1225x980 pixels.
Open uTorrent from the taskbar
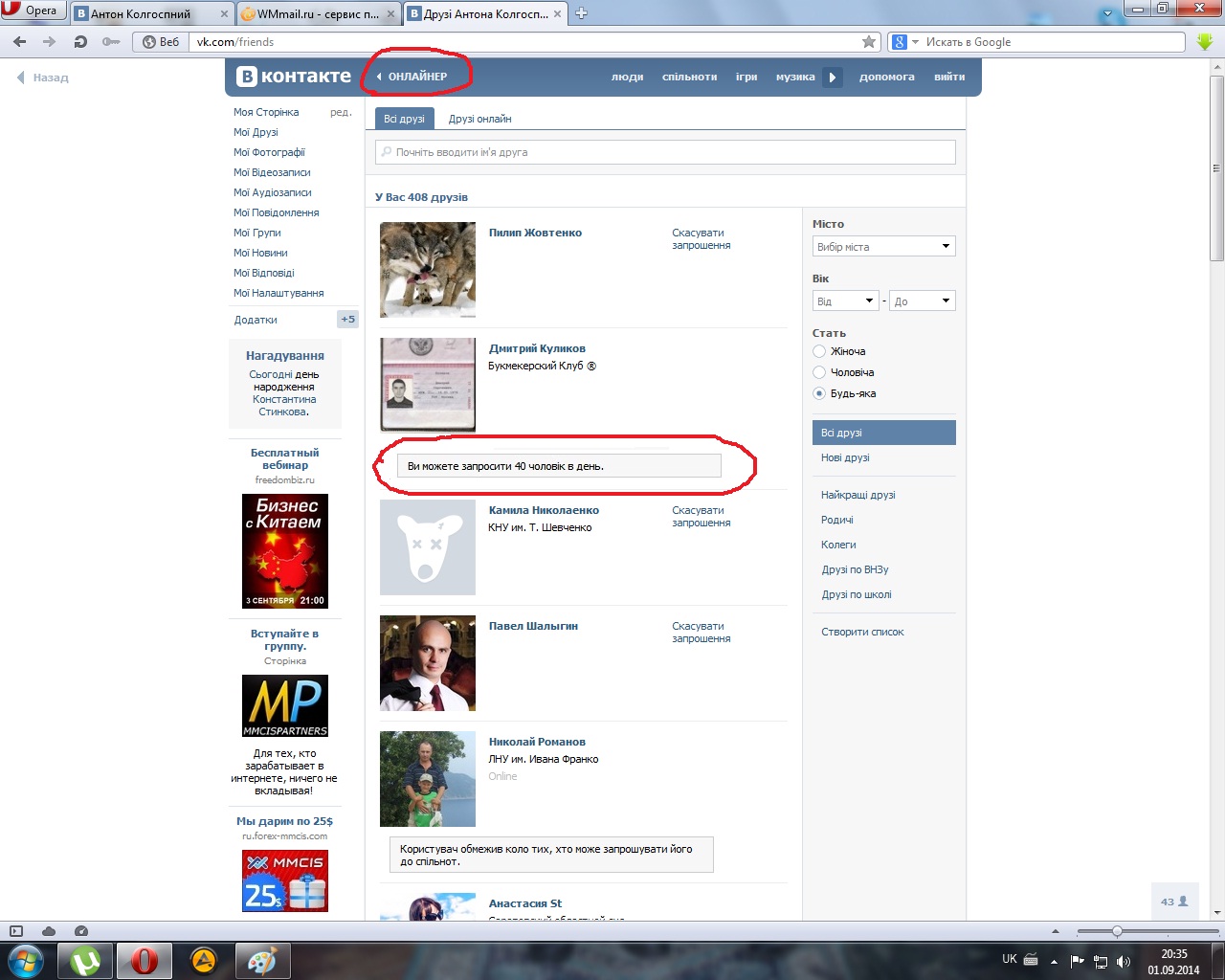tap(86, 960)
